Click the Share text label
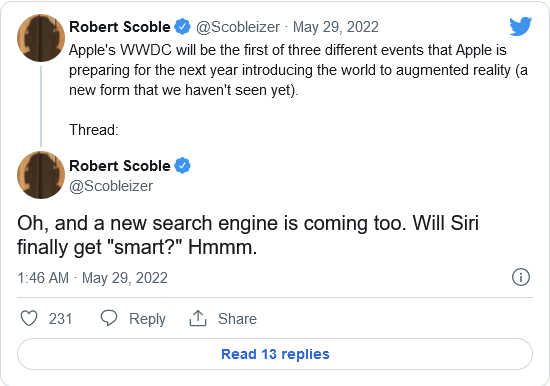This screenshot has width=550, height=386. (x=237, y=319)
